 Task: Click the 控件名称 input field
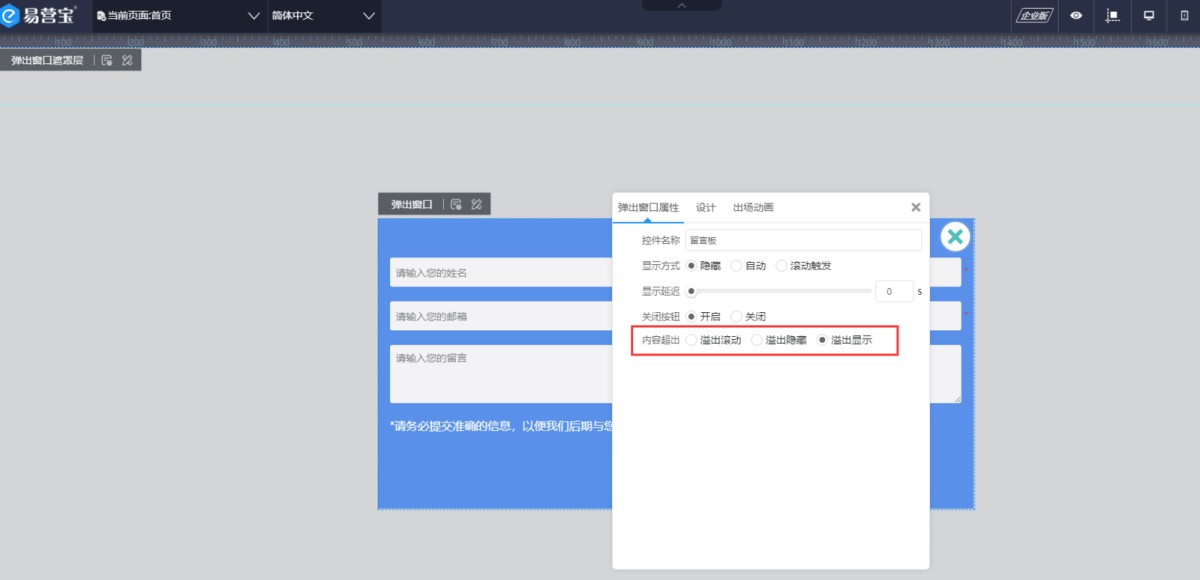(803, 240)
